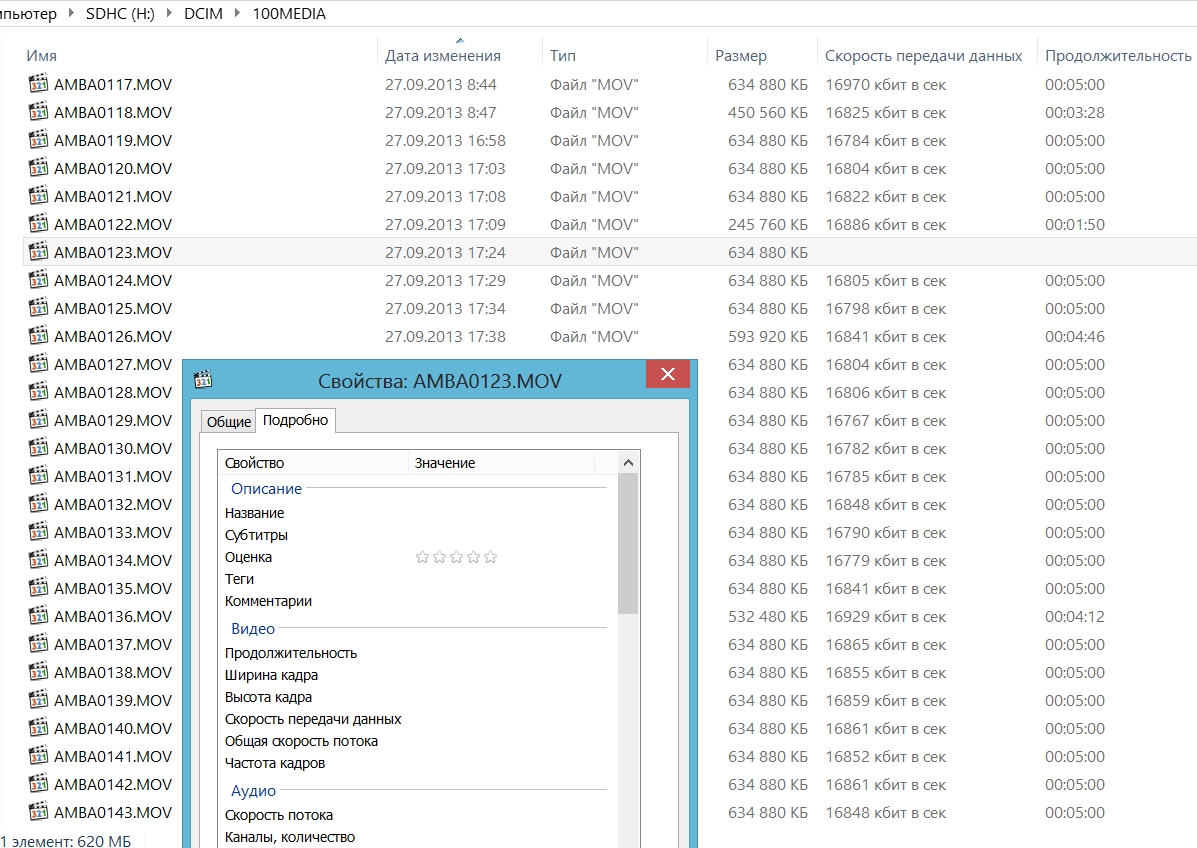Image resolution: width=1197 pixels, height=848 pixels.
Task: Select the icon of AMBA0126.MOV
Action: pyautogui.click(x=39, y=336)
